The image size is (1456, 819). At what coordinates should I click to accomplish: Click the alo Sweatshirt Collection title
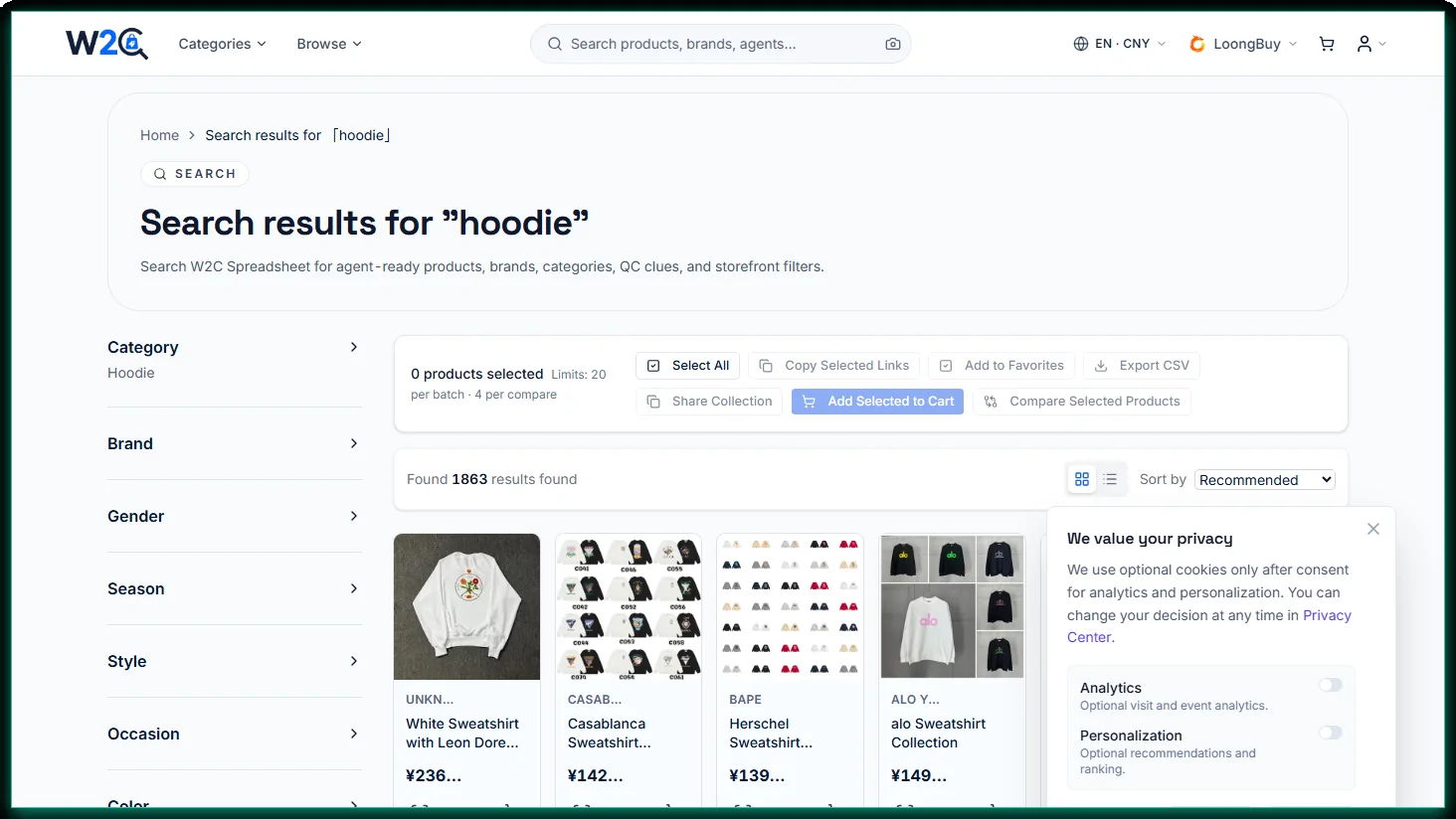click(x=938, y=734)
